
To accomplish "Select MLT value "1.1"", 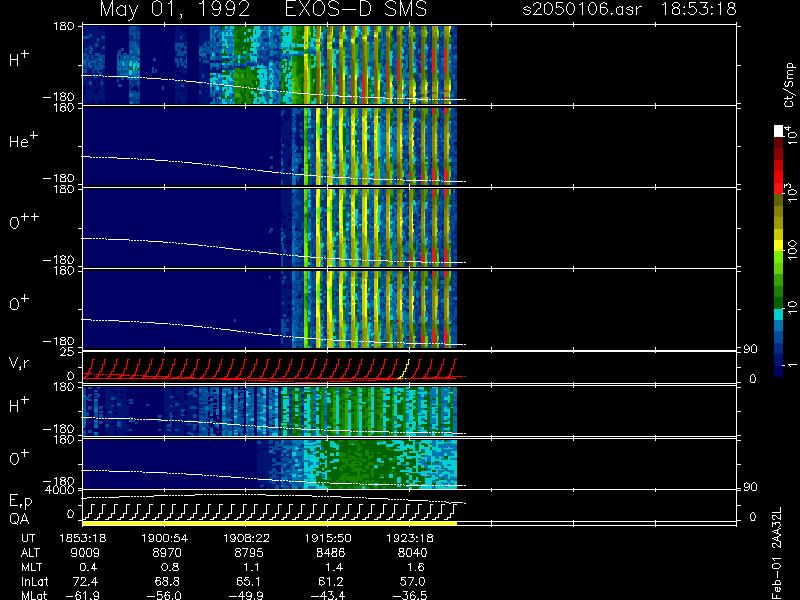I will pyautogui.click(x=251, y=567).
